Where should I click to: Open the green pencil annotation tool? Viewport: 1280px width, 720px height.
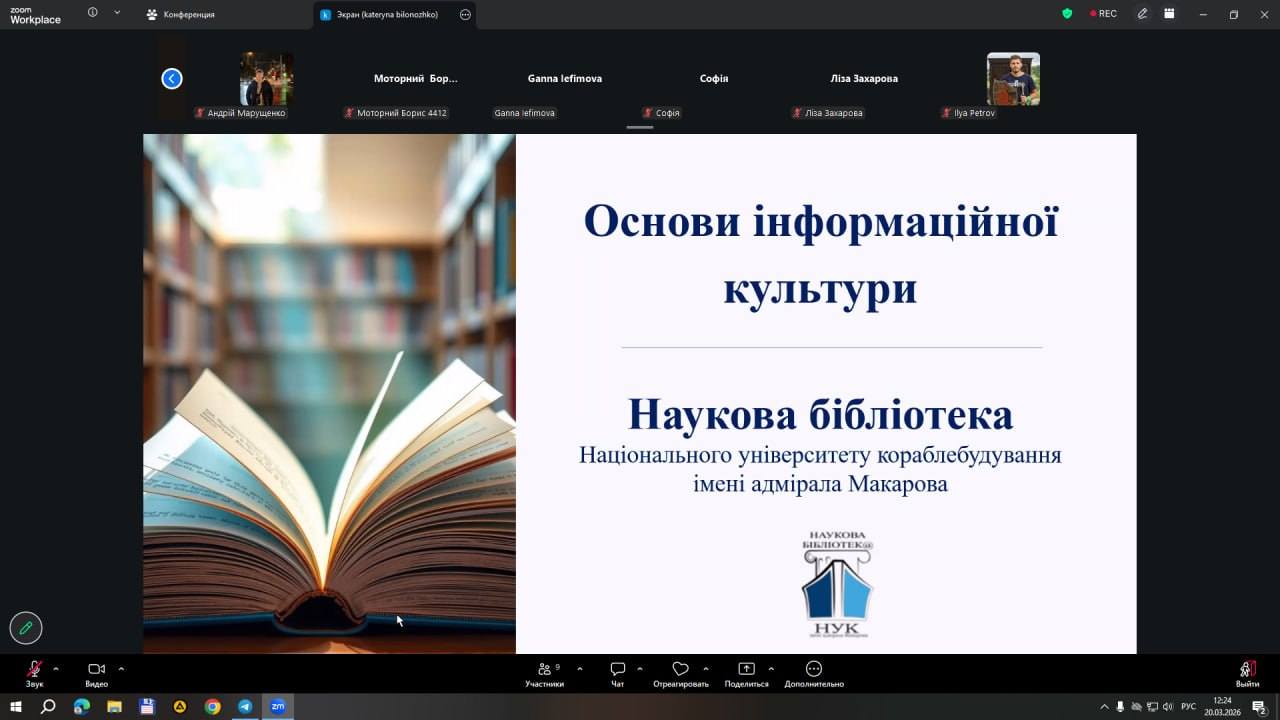(x=26, y=628)
